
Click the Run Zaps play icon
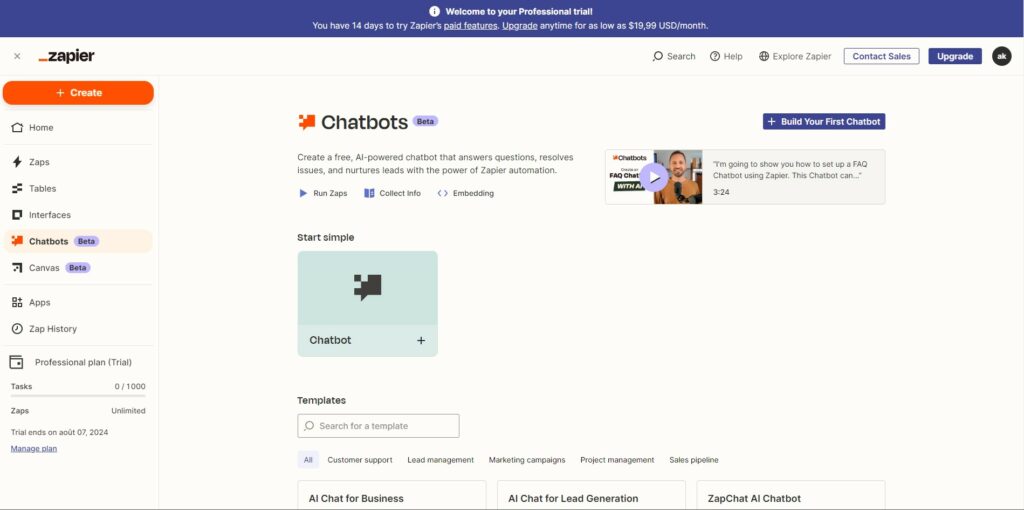point(303,193)
